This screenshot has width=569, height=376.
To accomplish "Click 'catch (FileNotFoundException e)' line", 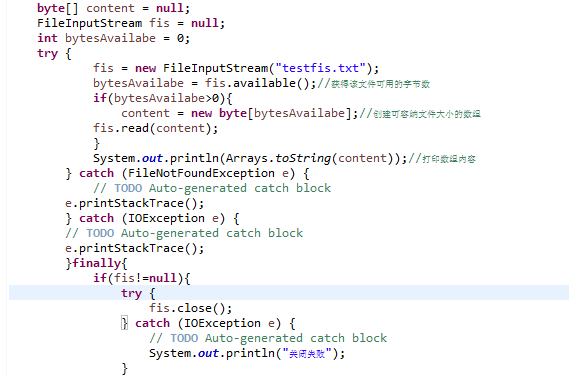I will click(187, 173).
